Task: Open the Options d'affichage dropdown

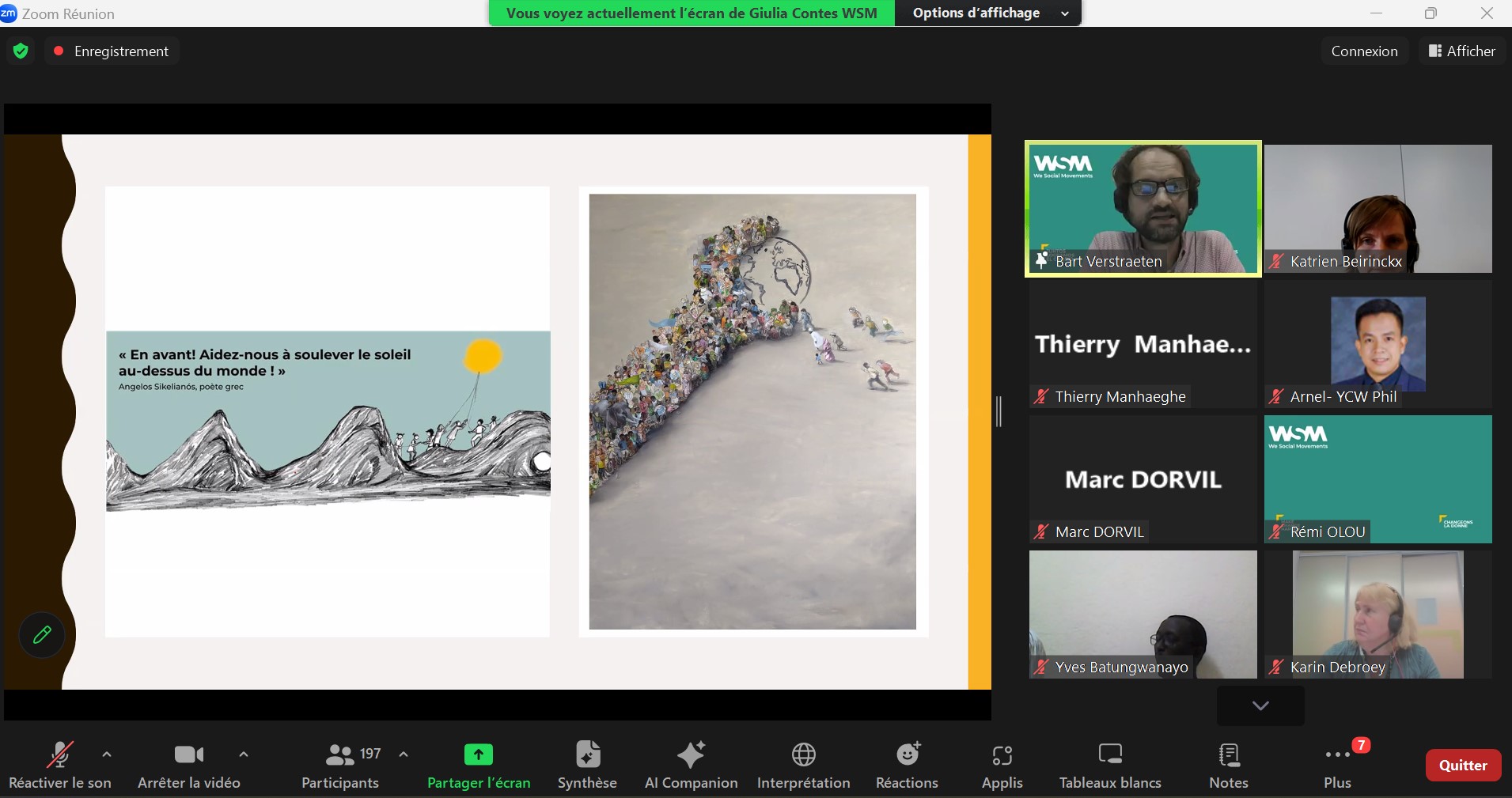Action: click(x=987, y=13)
